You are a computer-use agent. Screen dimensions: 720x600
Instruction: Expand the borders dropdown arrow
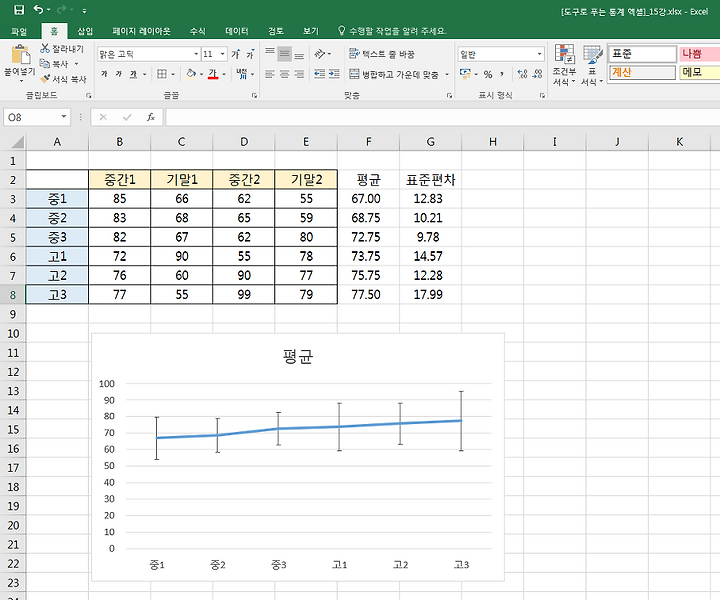pyautogui.click(x=173, y=74)
